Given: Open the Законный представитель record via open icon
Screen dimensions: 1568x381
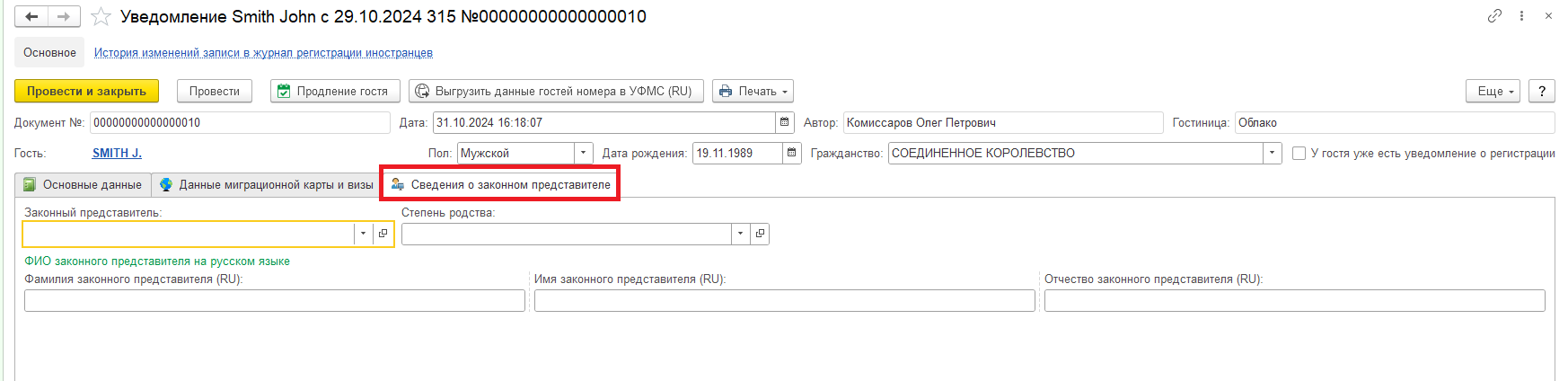Looking at the screenshot, I should (x=383, y=234).
